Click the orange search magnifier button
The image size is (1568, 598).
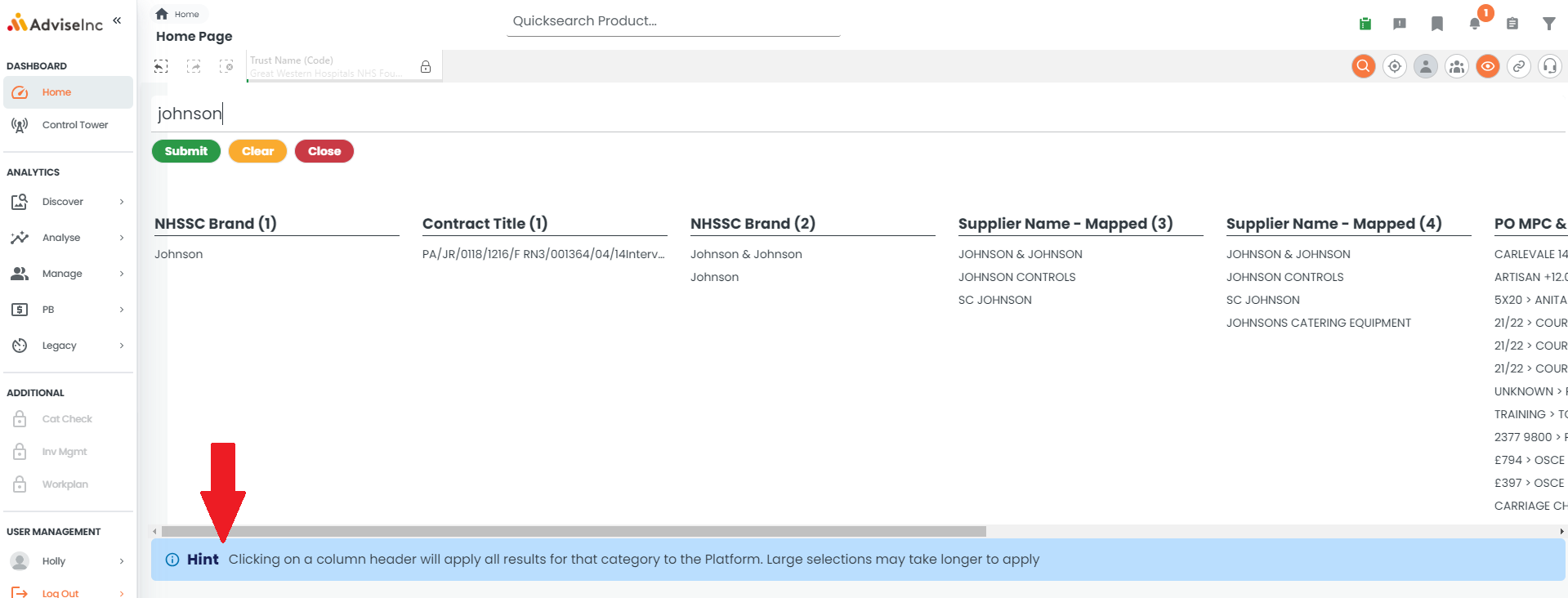[x=1364, y=66]
